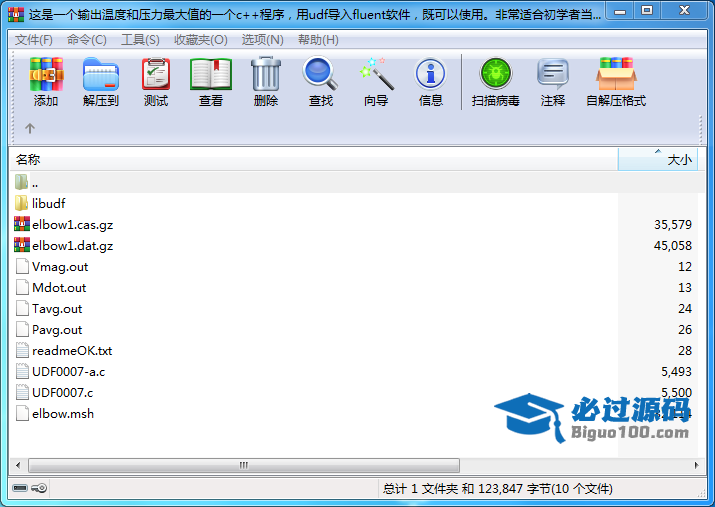Screen dimensions: 715x507
Task: Select the parent folder '..' icon
Action: pyautogui.click(x=21, y=182)
